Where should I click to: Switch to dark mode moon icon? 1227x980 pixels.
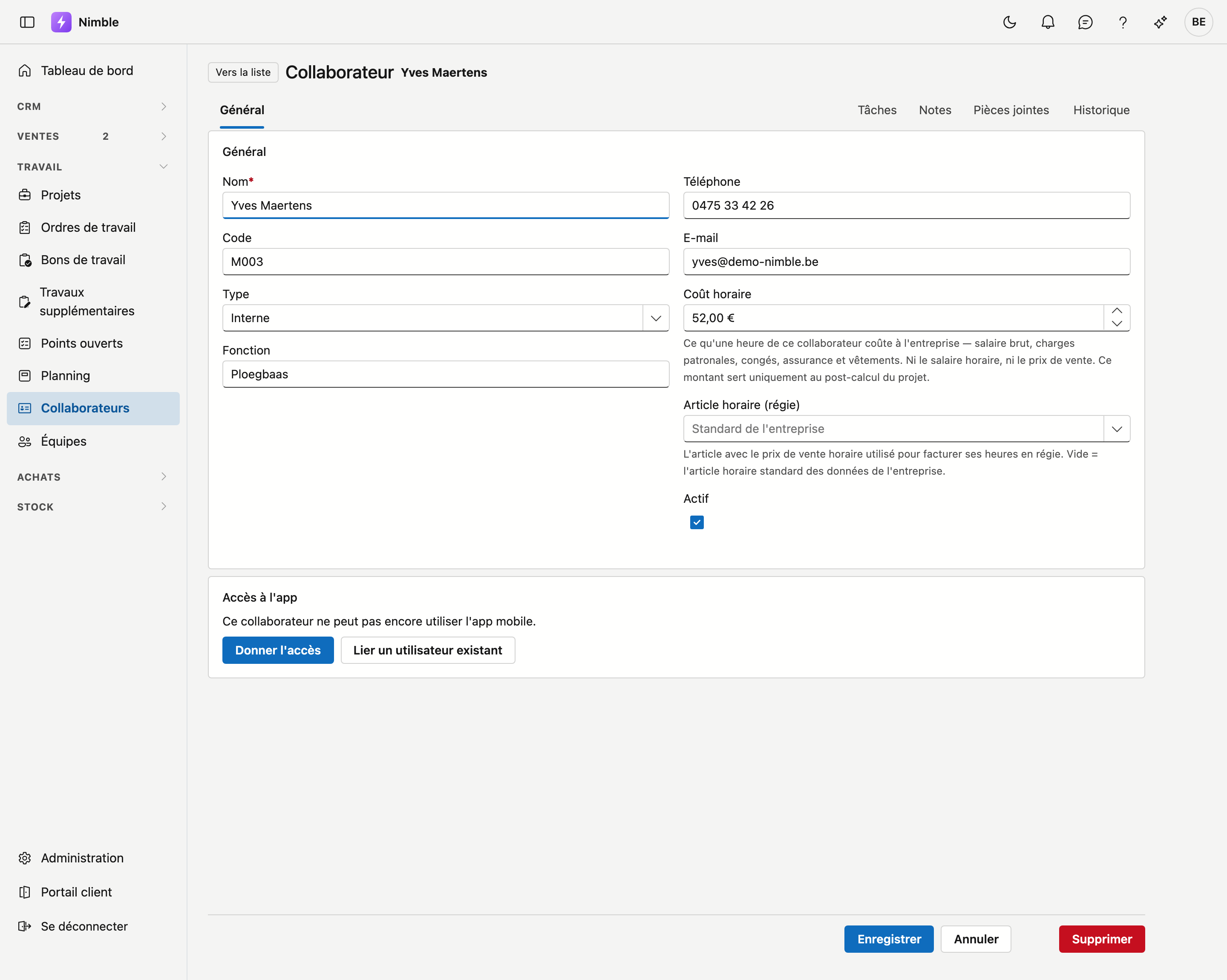point(1010,22)
